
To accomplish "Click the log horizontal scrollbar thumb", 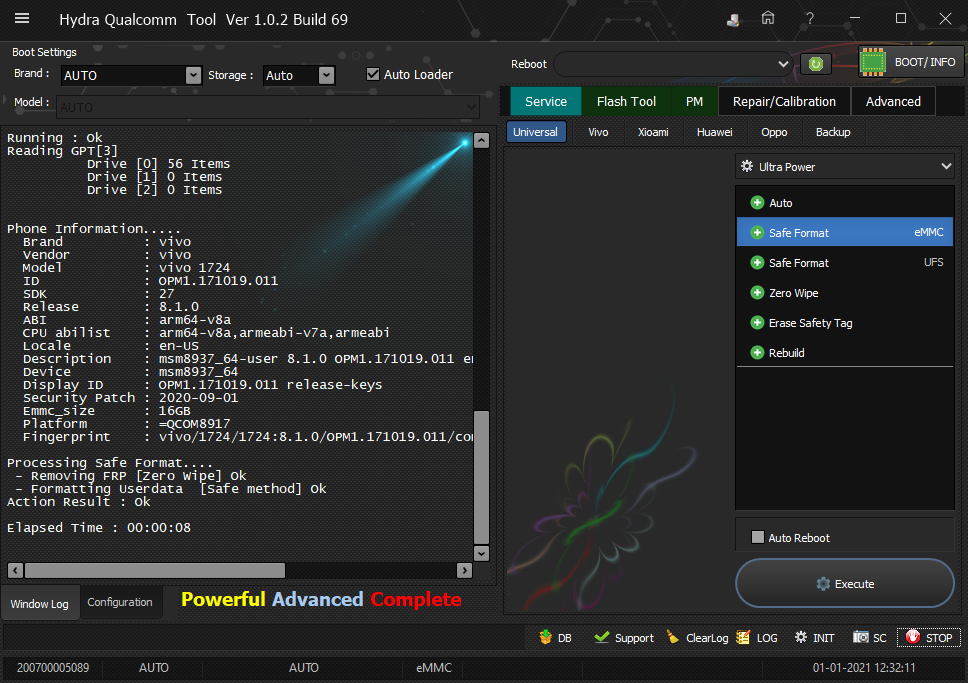I will pyautogui.click(x=155, y=570).
